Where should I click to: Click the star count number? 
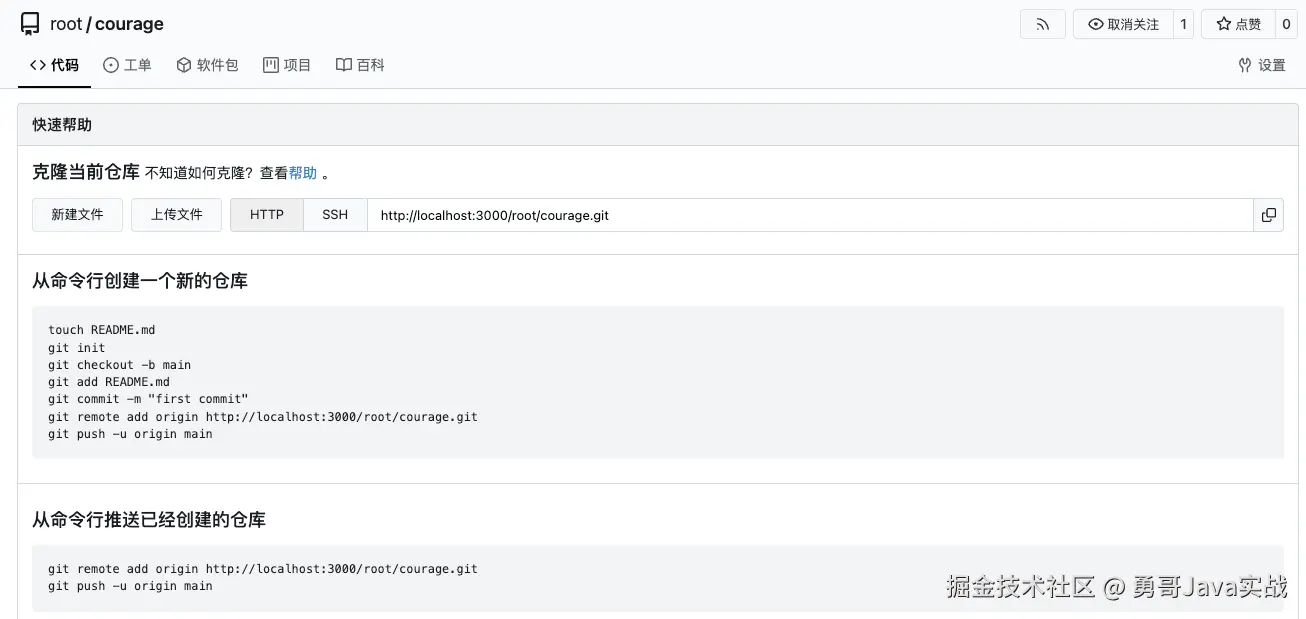pyautogui.click(x=1286, y=24)
